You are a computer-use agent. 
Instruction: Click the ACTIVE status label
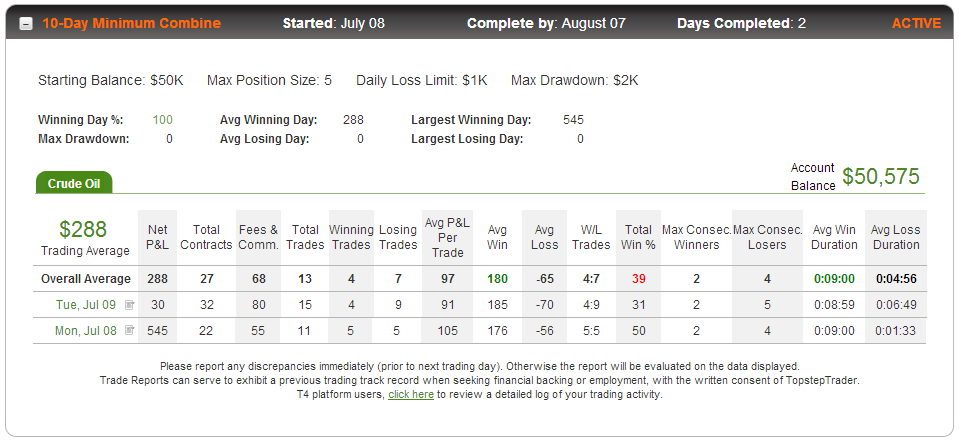[x=916, y=23]
